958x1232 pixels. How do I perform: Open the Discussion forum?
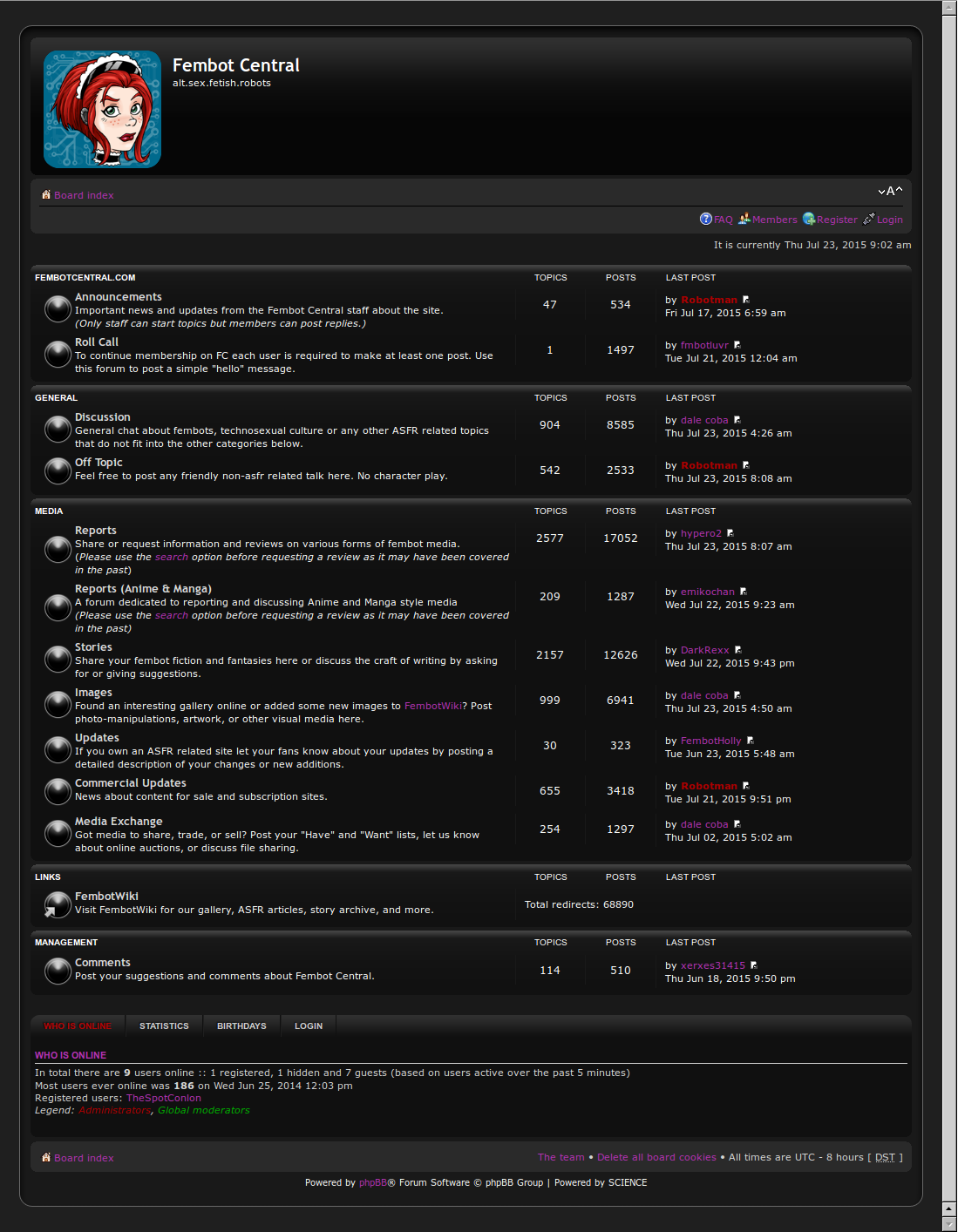pos(102,417)
